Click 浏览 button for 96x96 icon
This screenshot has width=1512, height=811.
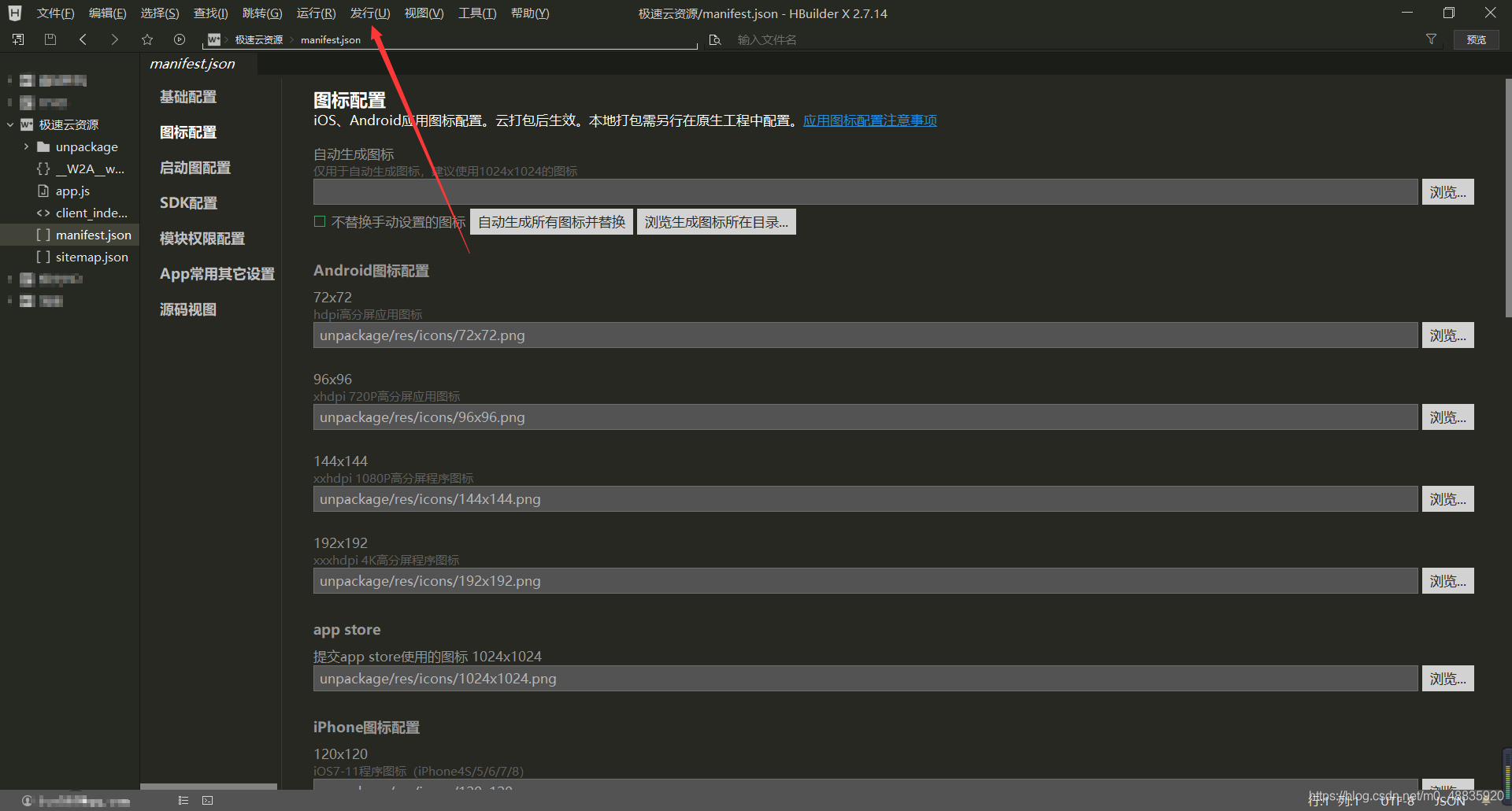coord(1447,417)
